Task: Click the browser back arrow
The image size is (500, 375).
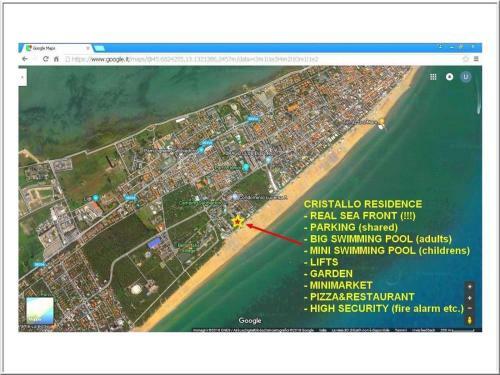Action: pyautogui.click(x=25, y=59)
